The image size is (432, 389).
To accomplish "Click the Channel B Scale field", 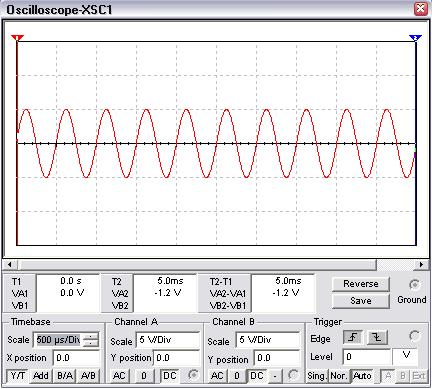I will [268, 340].
